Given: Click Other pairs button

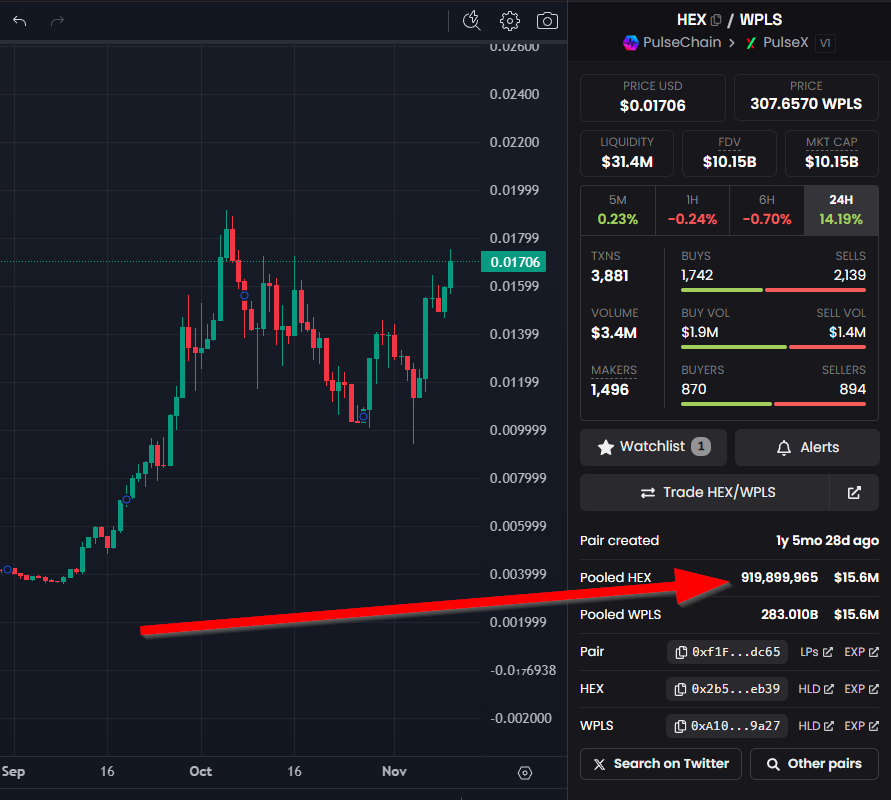Looking at the screenshot, I should pos(814,764).
